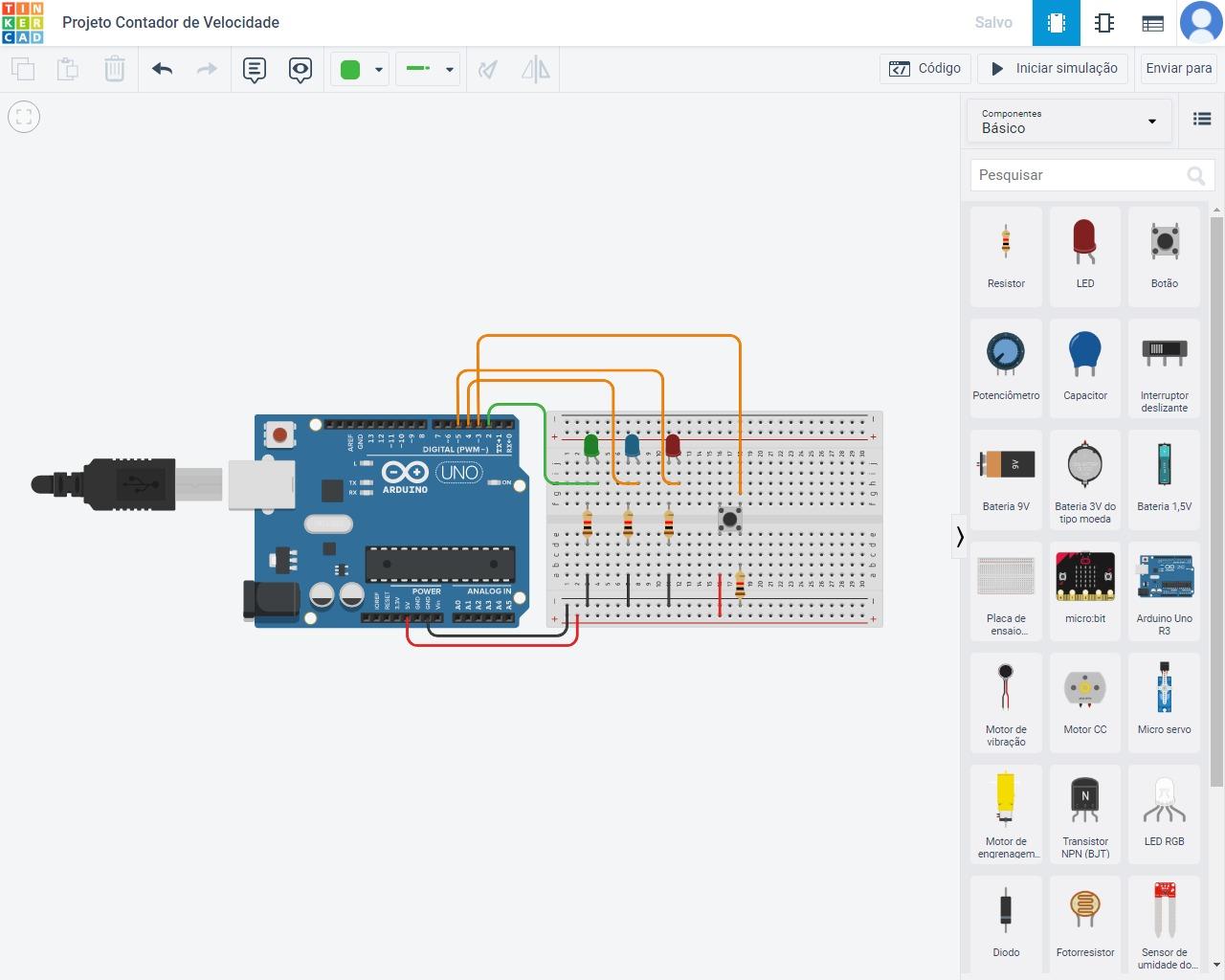The height and width of the screenshot is (980, 1225).
Task: Select the Arduino Uno R3 component
Action: click(1165, 590)
